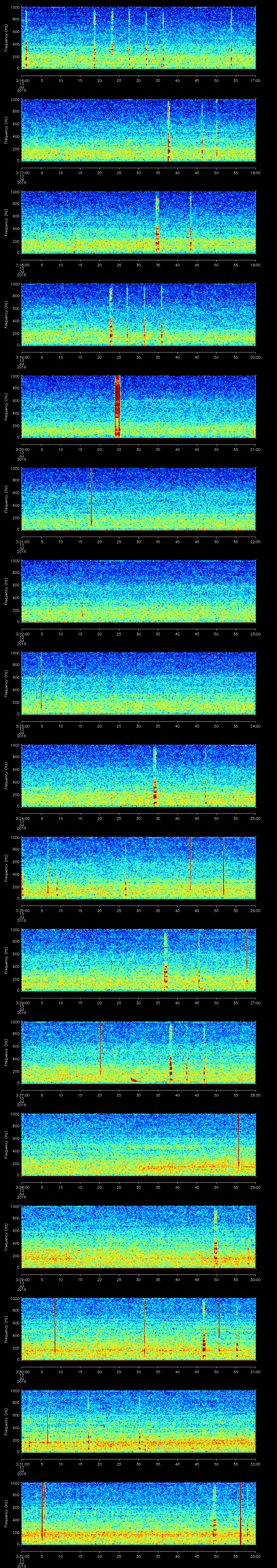Click the "26:00" end time label
This screenshot has width=277, height=1568.
click(255, 910)
